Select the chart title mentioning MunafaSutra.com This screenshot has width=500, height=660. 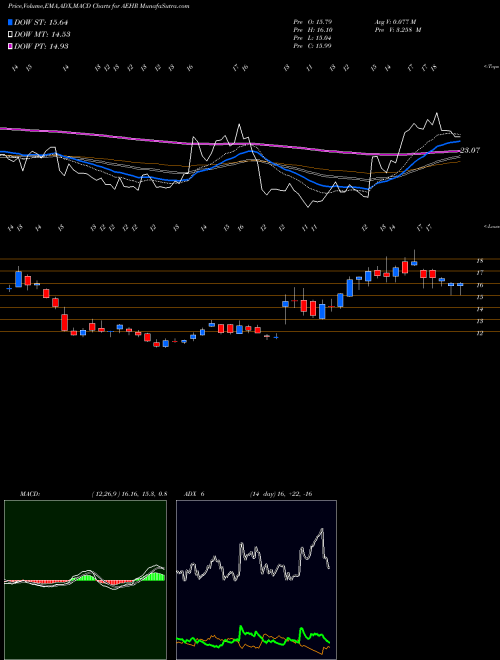98,6
